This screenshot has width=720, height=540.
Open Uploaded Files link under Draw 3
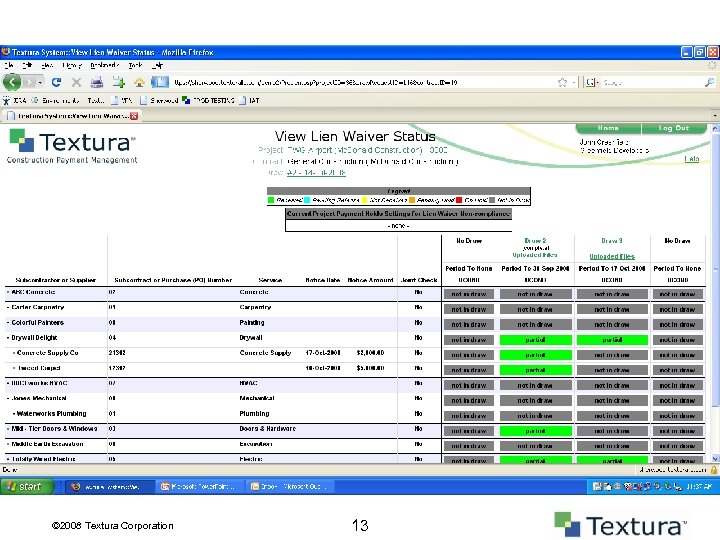612,256
